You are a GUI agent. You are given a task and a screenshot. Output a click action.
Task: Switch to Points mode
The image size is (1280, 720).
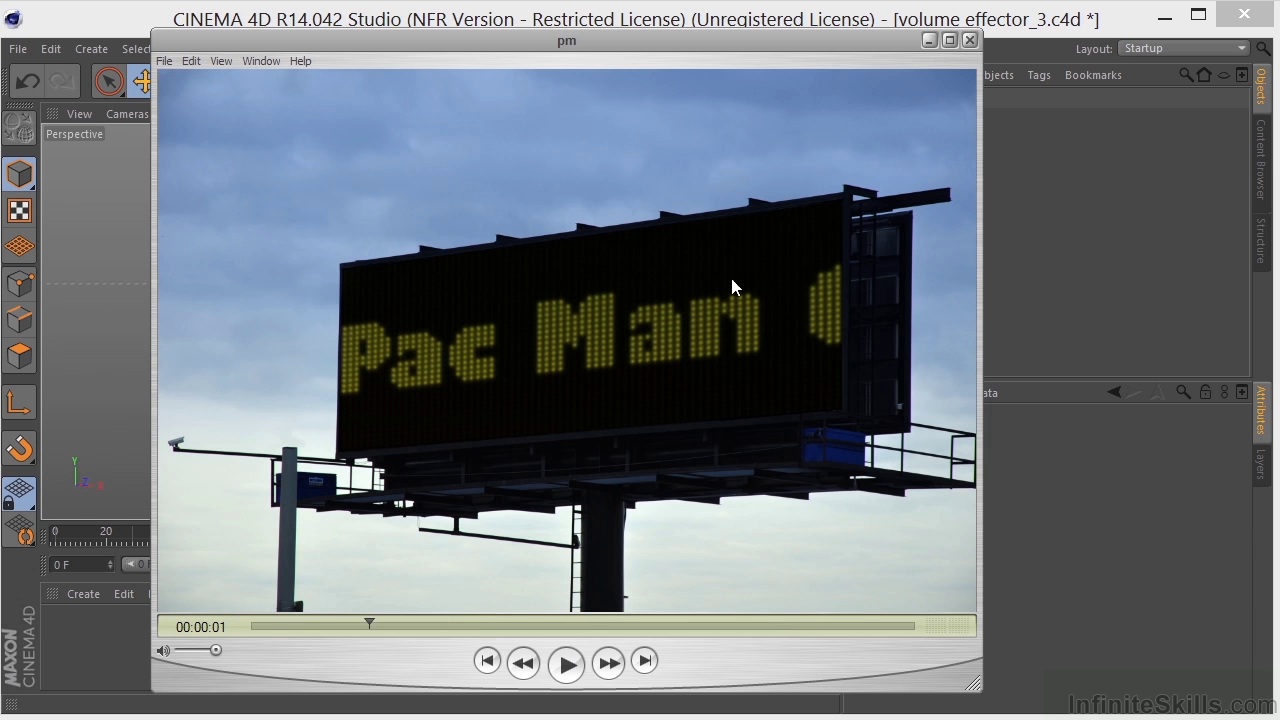click(19, 284)
